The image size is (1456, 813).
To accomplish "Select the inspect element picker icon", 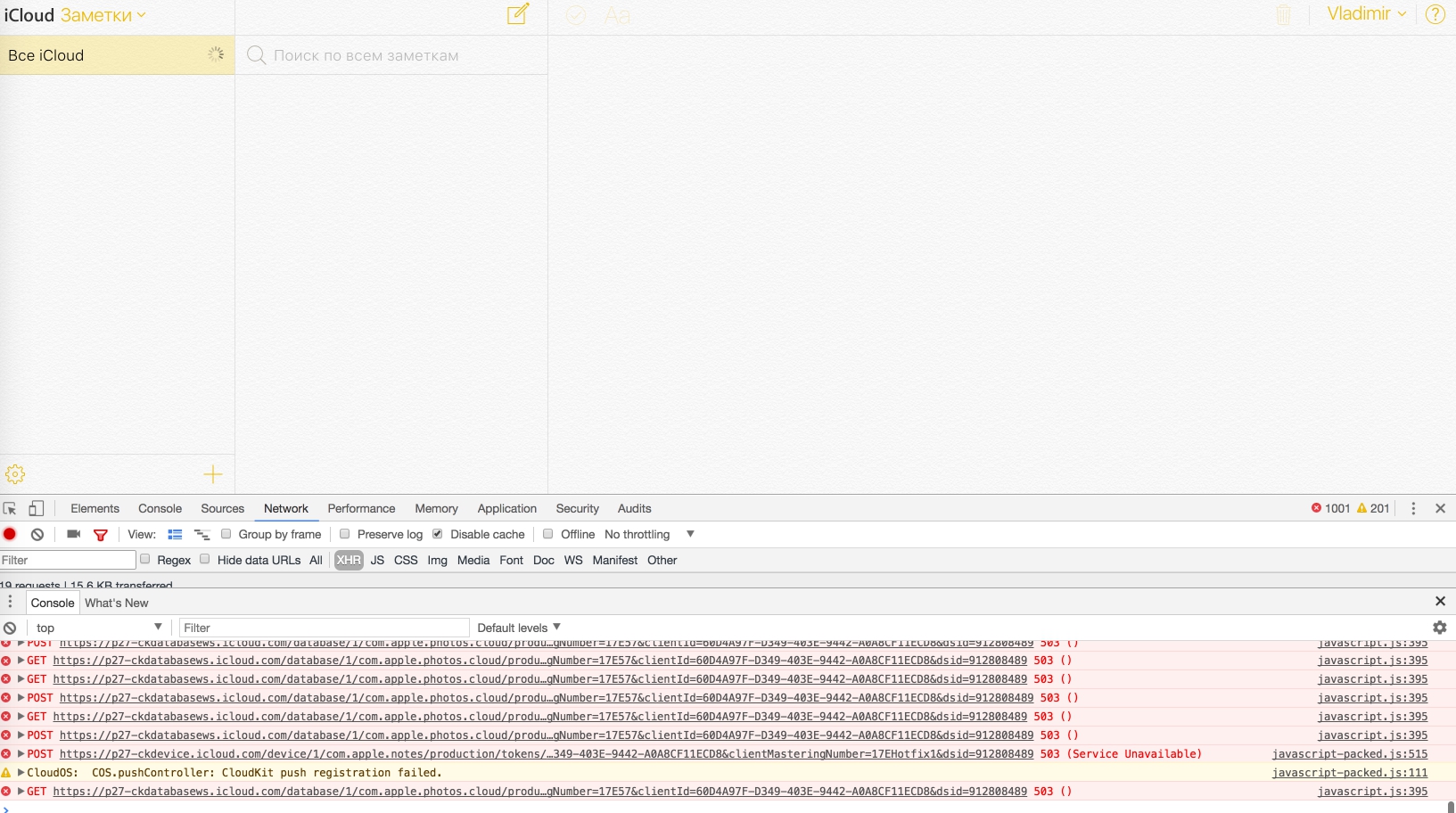I will pyautogui.click(x=10, y=508).
